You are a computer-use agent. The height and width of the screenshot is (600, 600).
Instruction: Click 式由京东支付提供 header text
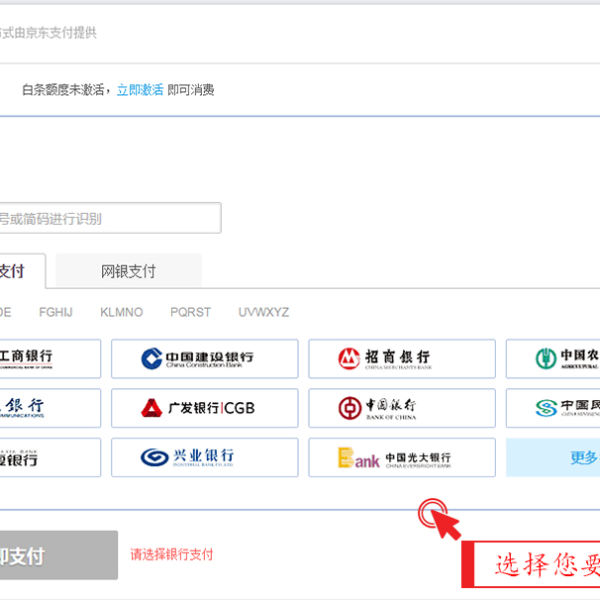[x=48, y=33]
